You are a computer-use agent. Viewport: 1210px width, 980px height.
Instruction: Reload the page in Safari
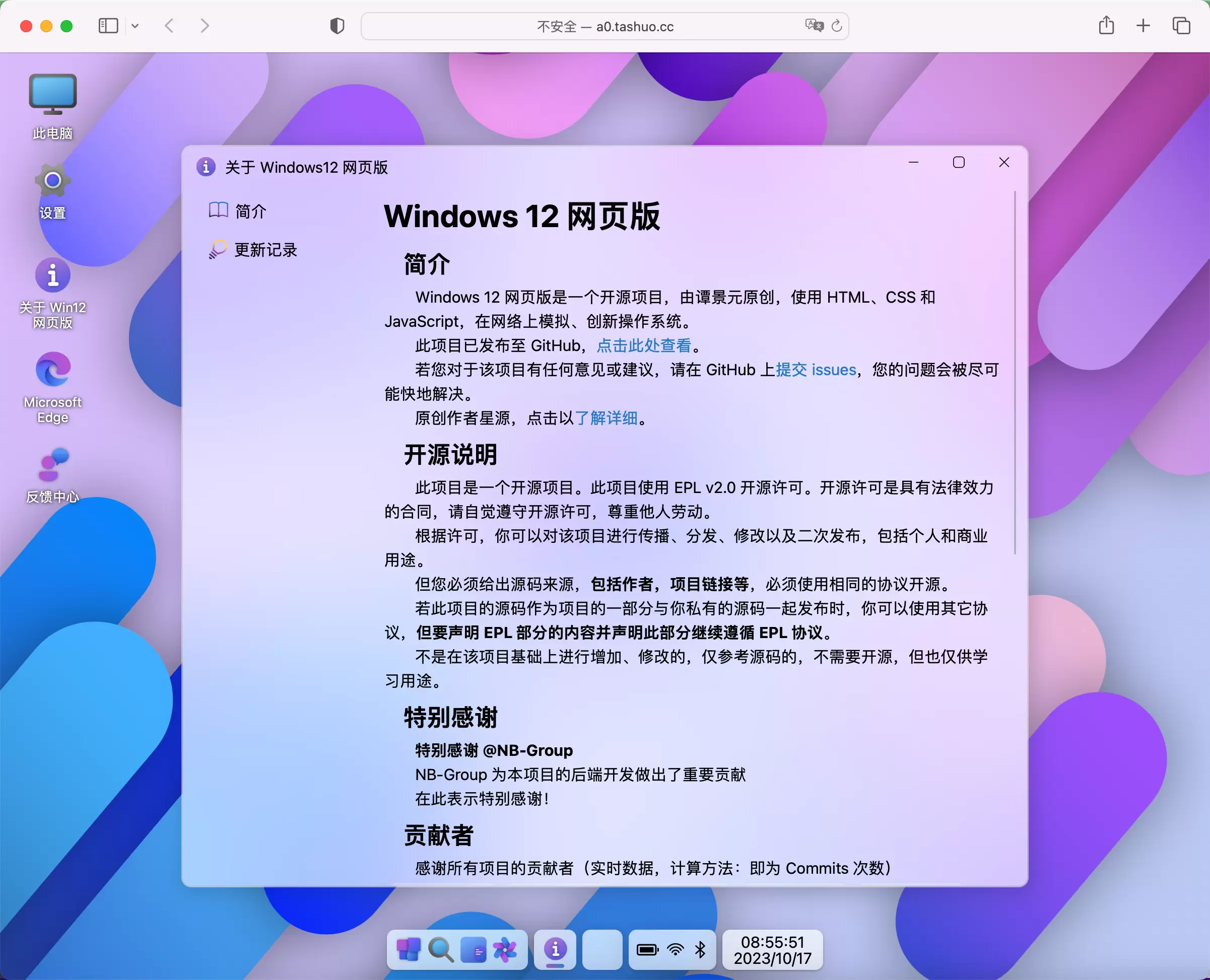pos(837,26)
